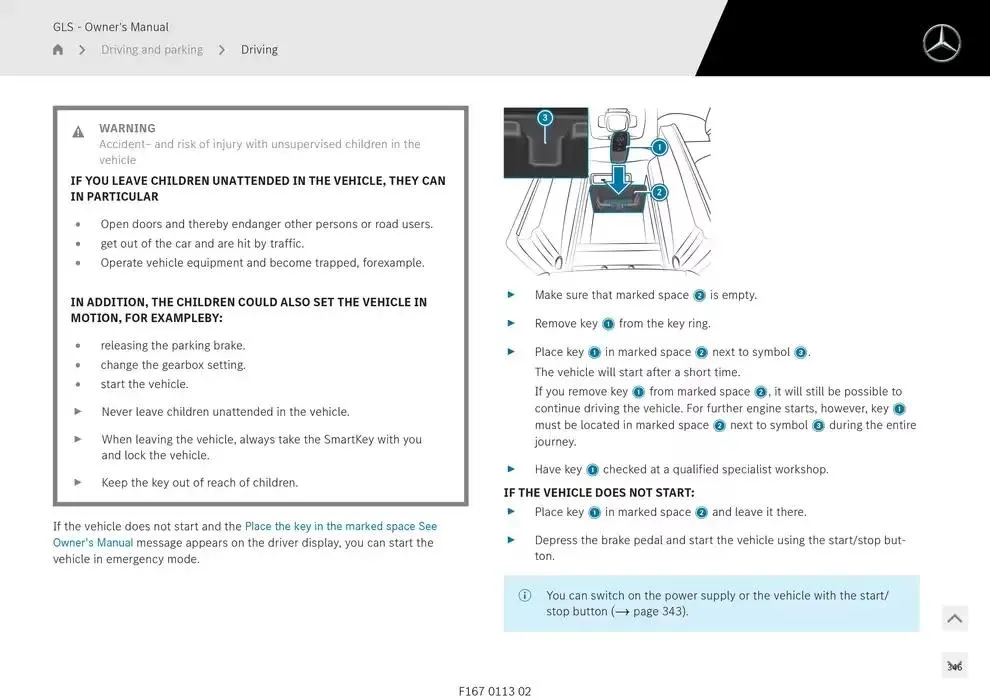Click the chevron right after the home icon
The width and height of the screenshot is (990, 700).
[82, 50]
